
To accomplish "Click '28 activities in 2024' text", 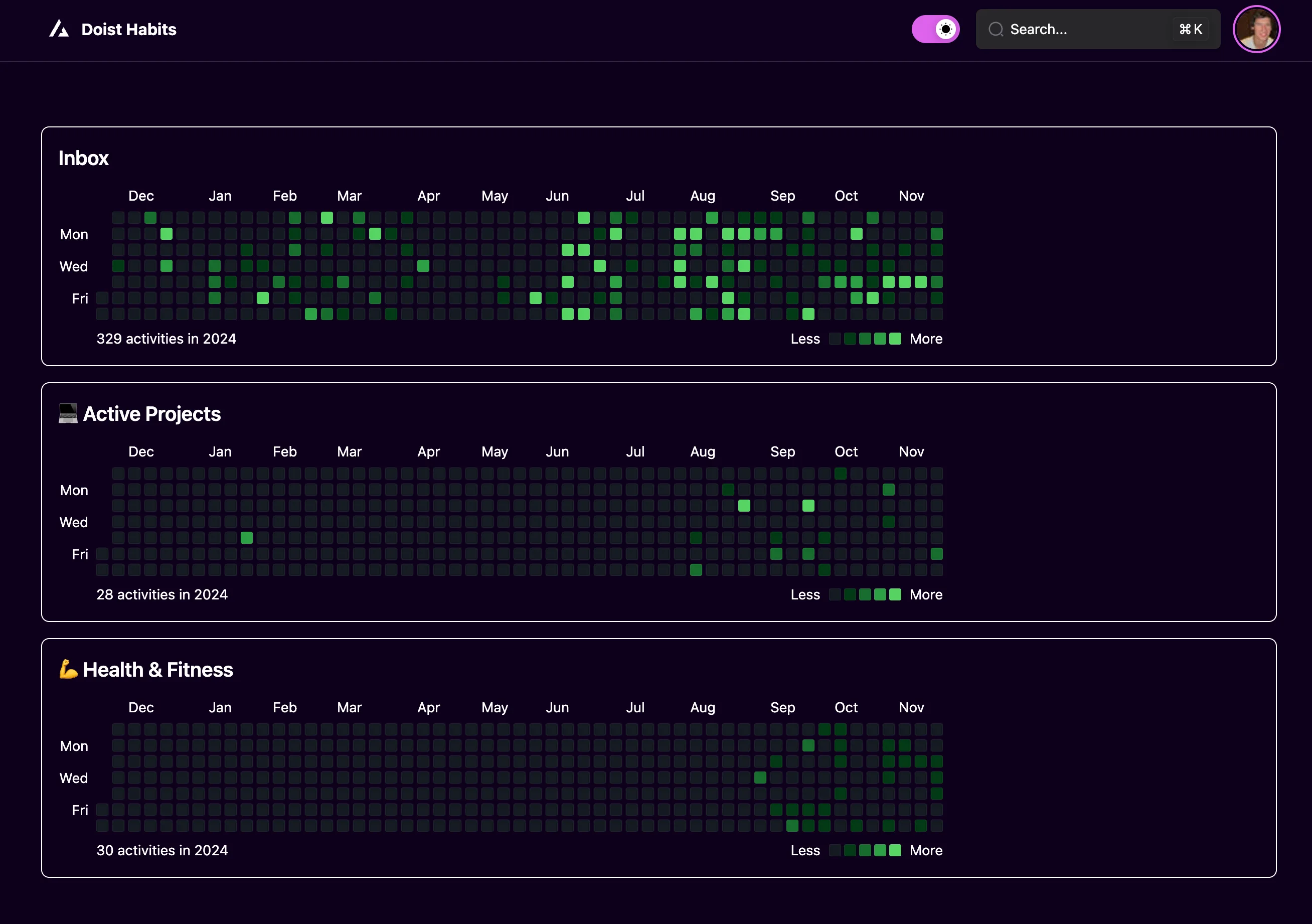I will [x=161, y=595].
